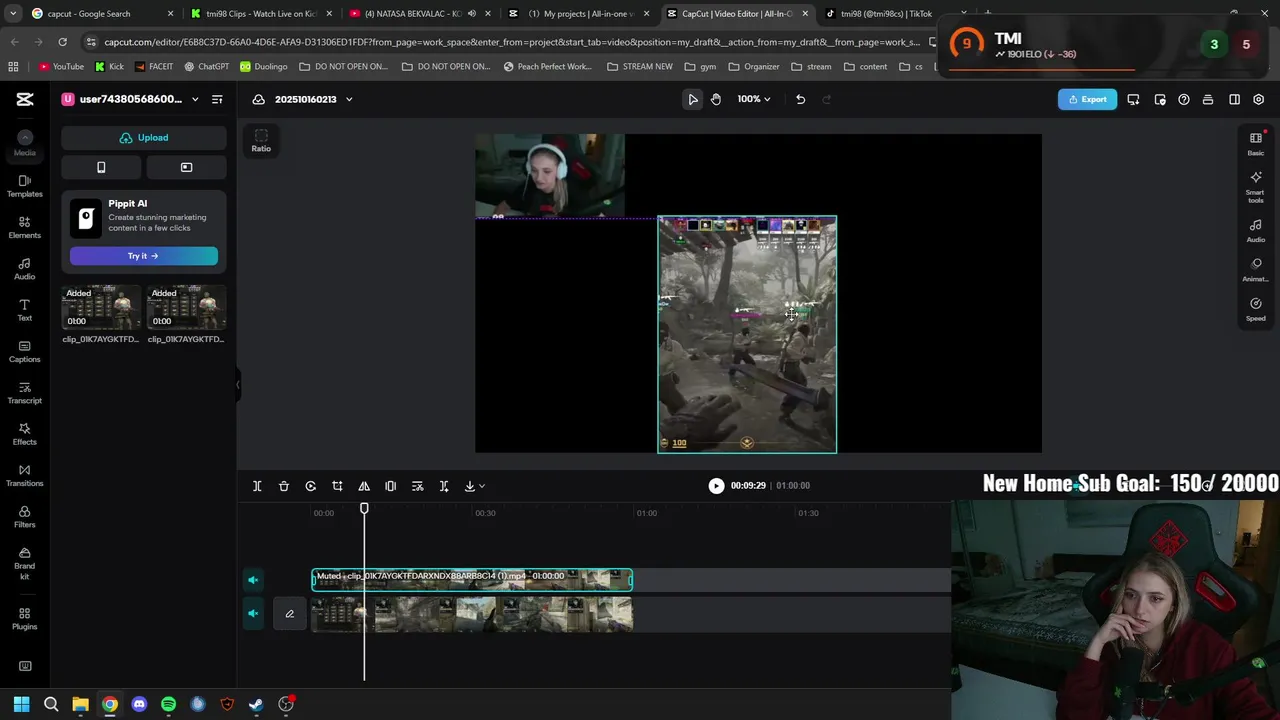1280x720 pixels.
Task: Open the crop tool in timeline toolbar
Action: tap(337, 486)
